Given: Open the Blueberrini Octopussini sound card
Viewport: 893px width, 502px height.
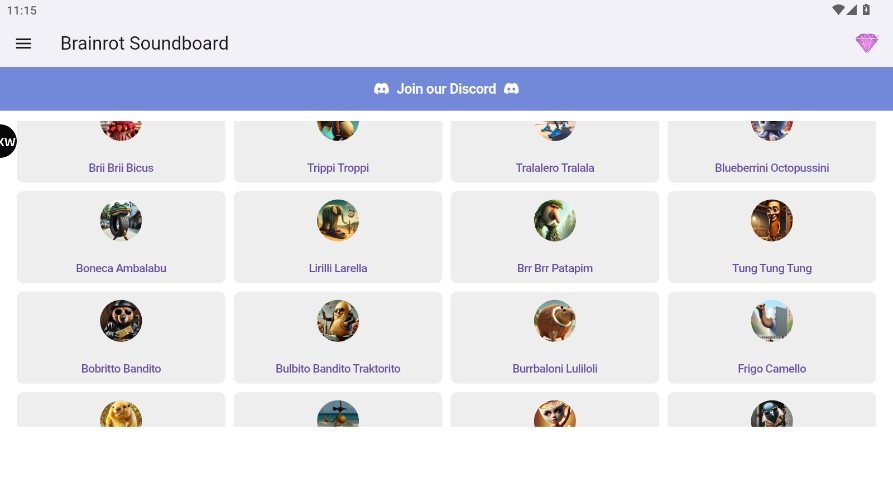Looking at the screenshot, I should pos(772,152).
